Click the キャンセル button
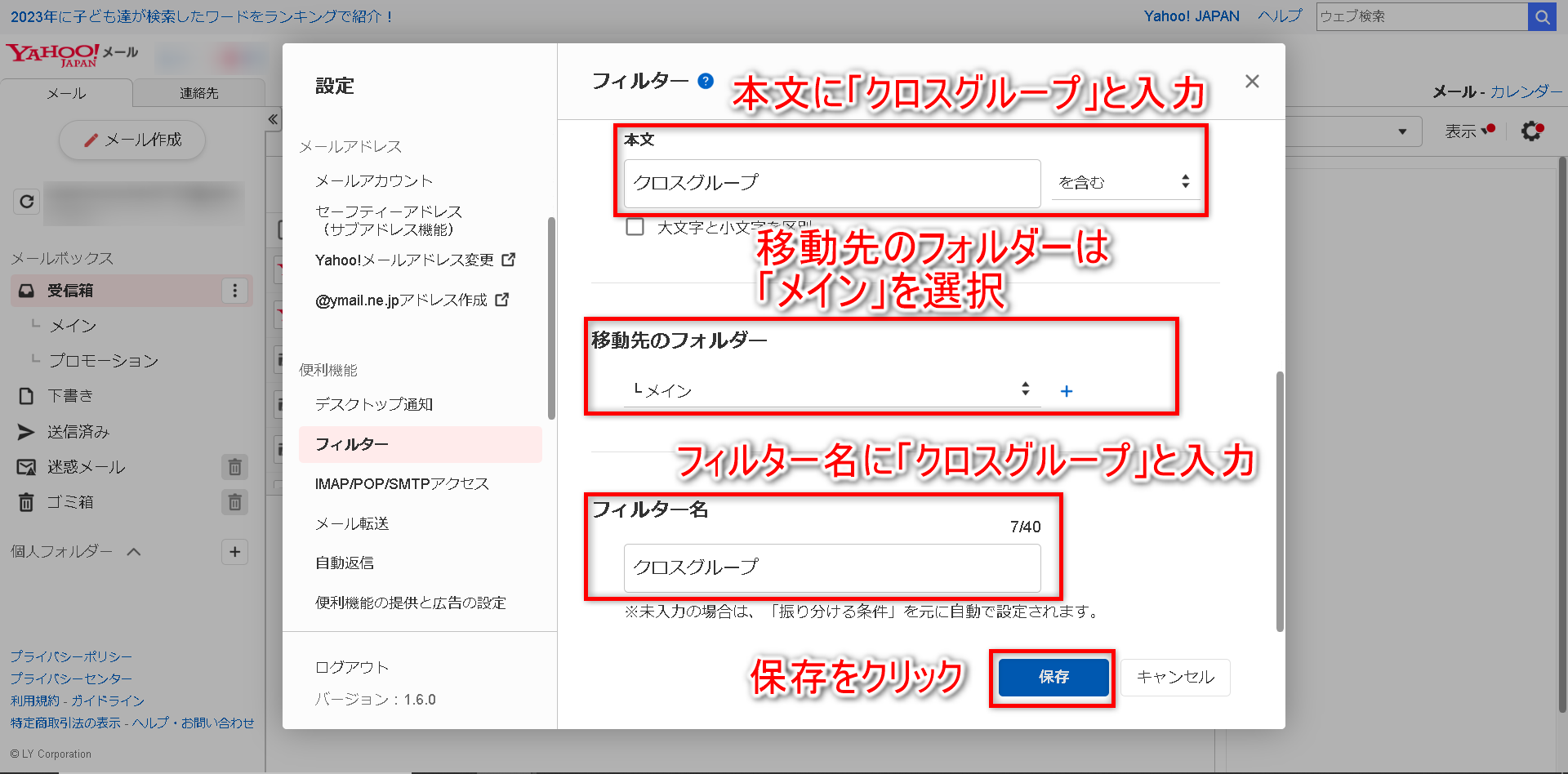The width and height of the screenshot is (1568, 774). [1174, 677]
